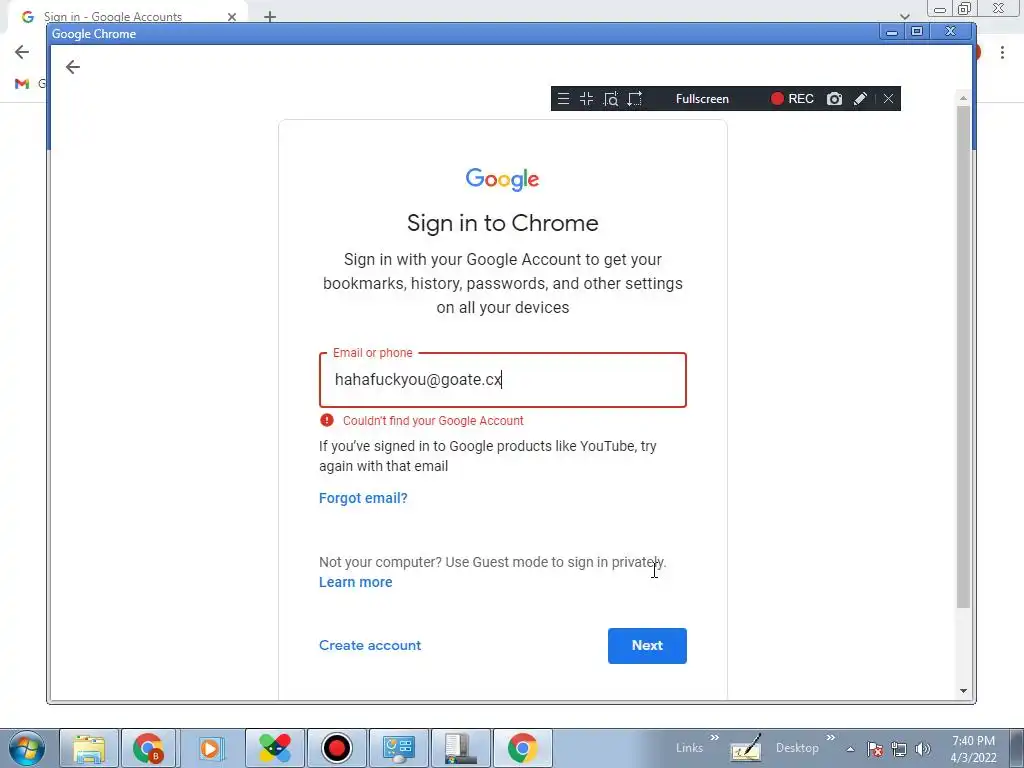Close the Sign in - Google Accounts tab
The image size is (1024, 768).
click(x=232, y=17)
